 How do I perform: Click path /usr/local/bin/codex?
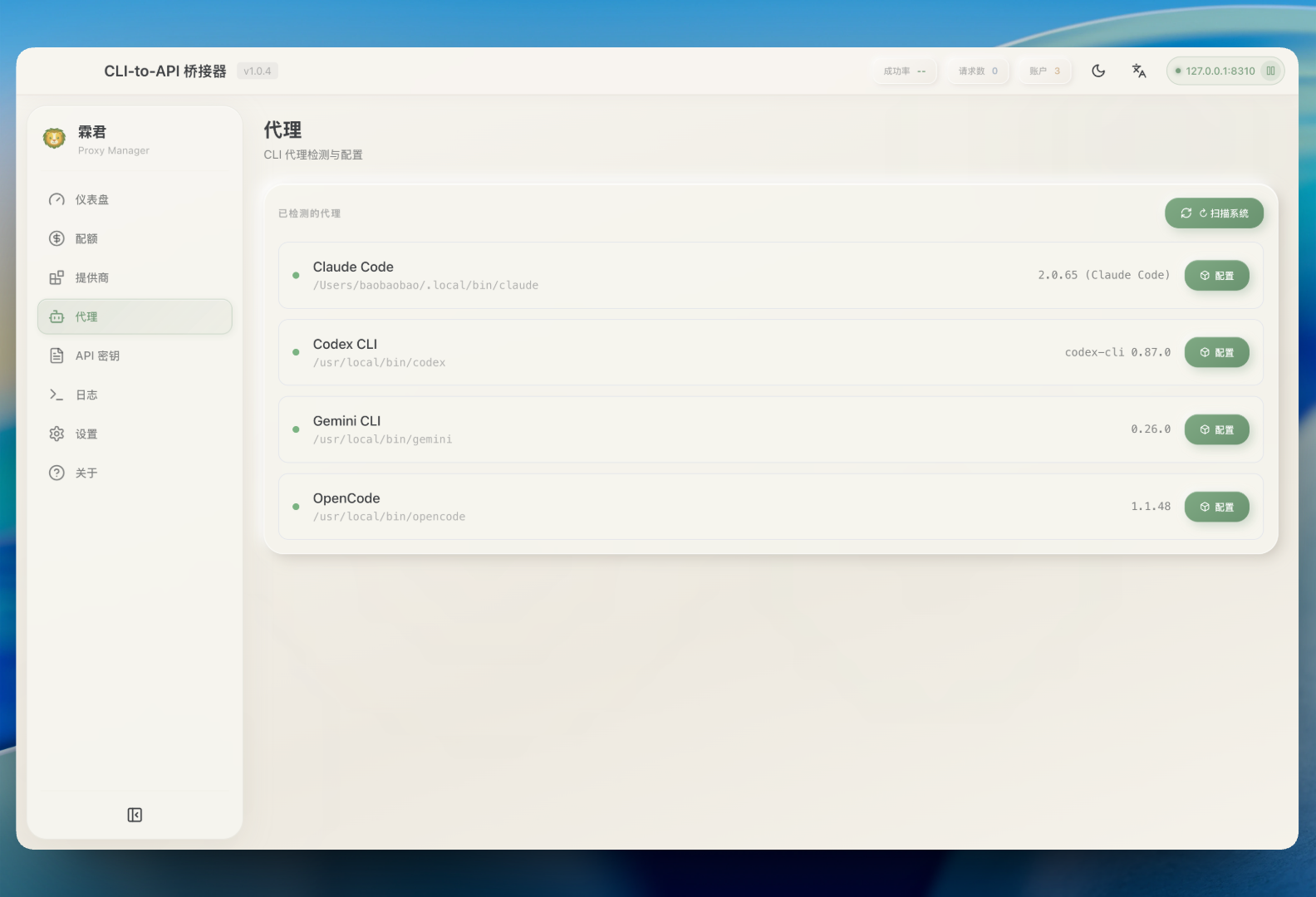click(x=379, y=362)
